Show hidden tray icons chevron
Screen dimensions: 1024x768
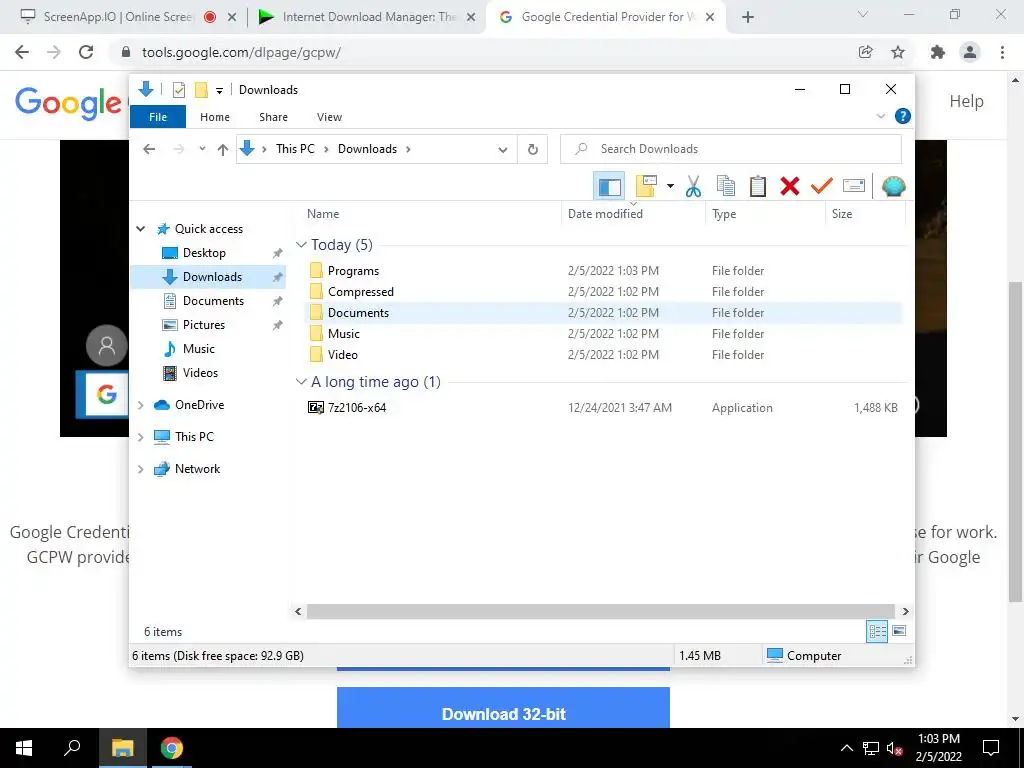[846, 748]
